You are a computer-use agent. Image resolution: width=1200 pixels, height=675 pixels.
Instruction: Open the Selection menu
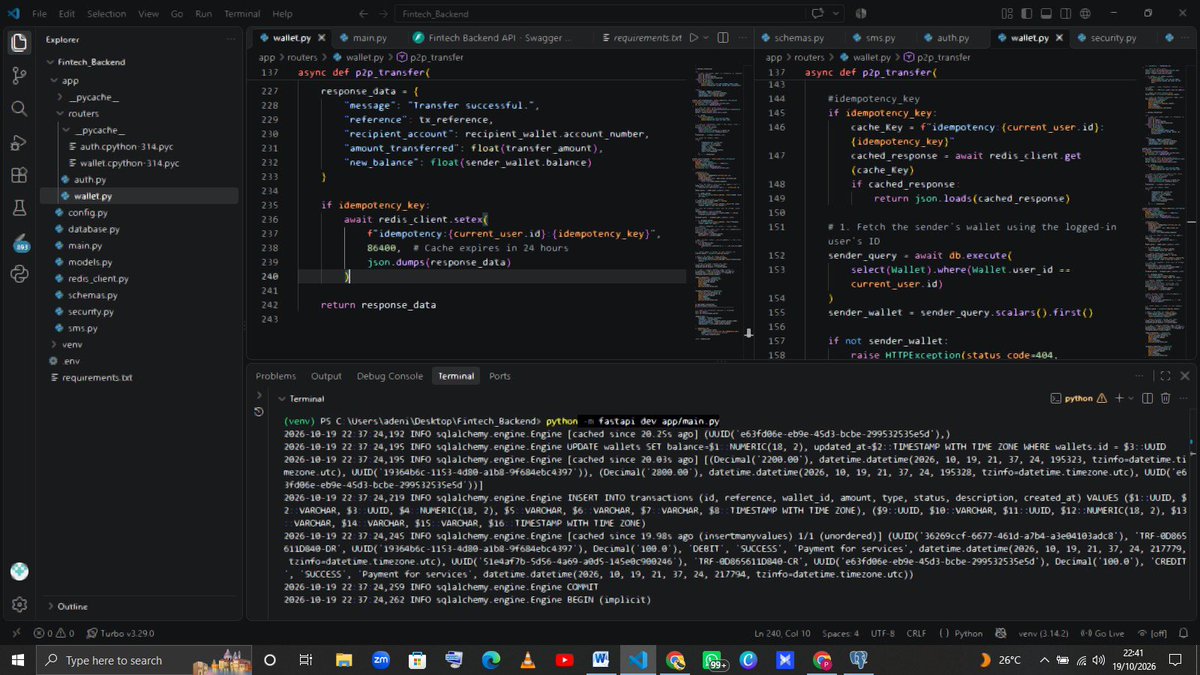tap(106, 14)
